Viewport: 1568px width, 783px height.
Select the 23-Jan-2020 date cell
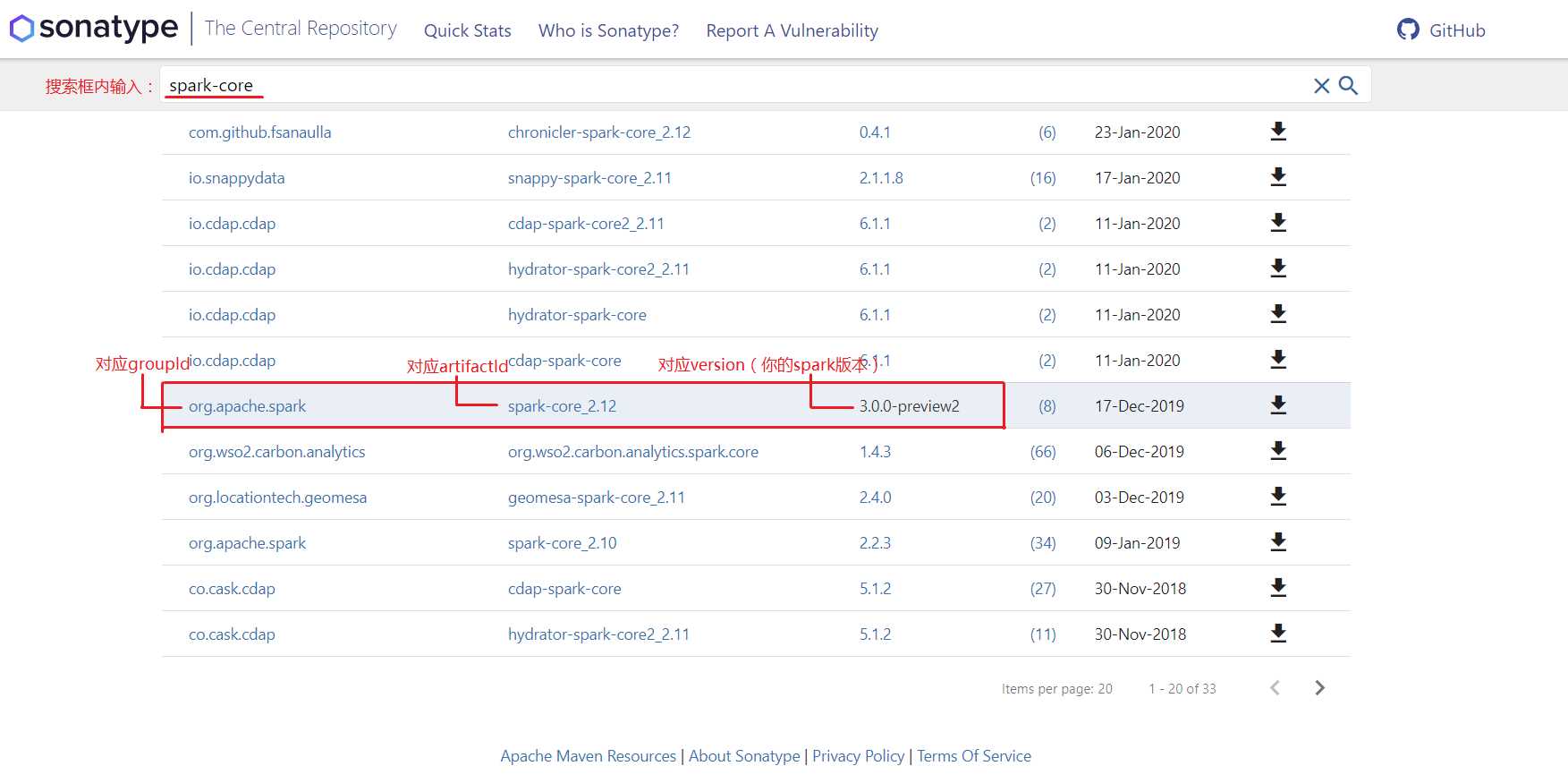tap(1137, 132)
